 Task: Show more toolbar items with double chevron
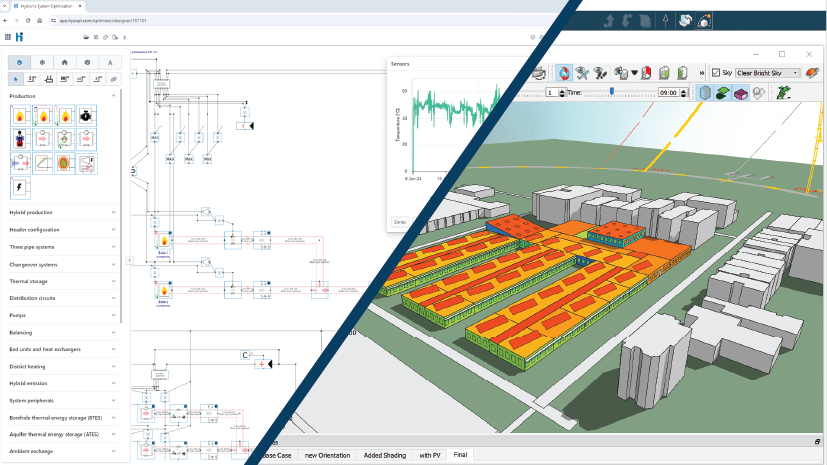point(701,73)
